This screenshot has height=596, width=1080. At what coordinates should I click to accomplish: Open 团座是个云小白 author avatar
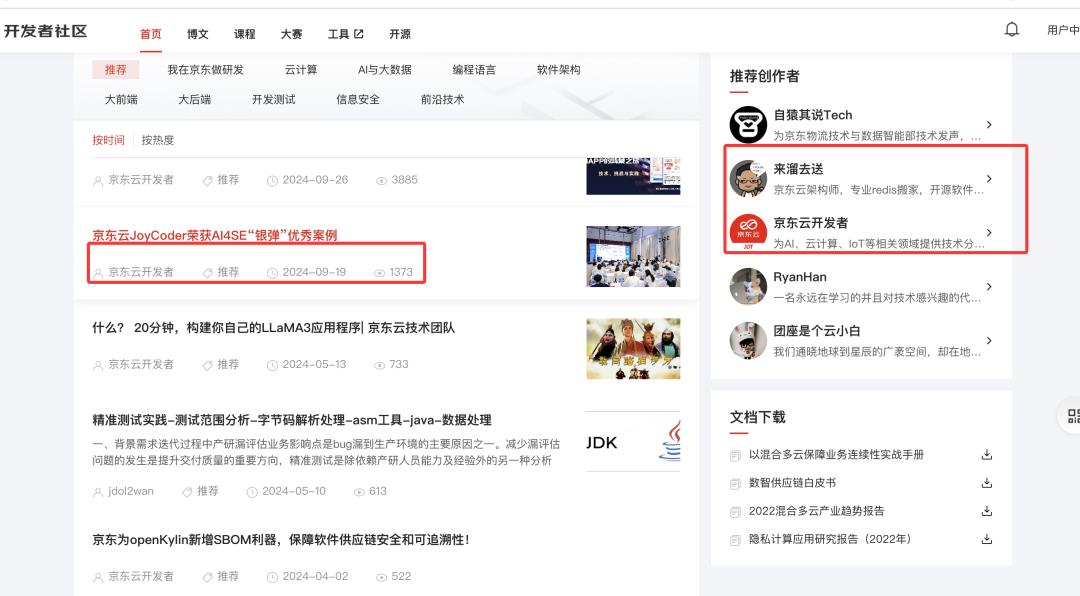coord(748,340)
